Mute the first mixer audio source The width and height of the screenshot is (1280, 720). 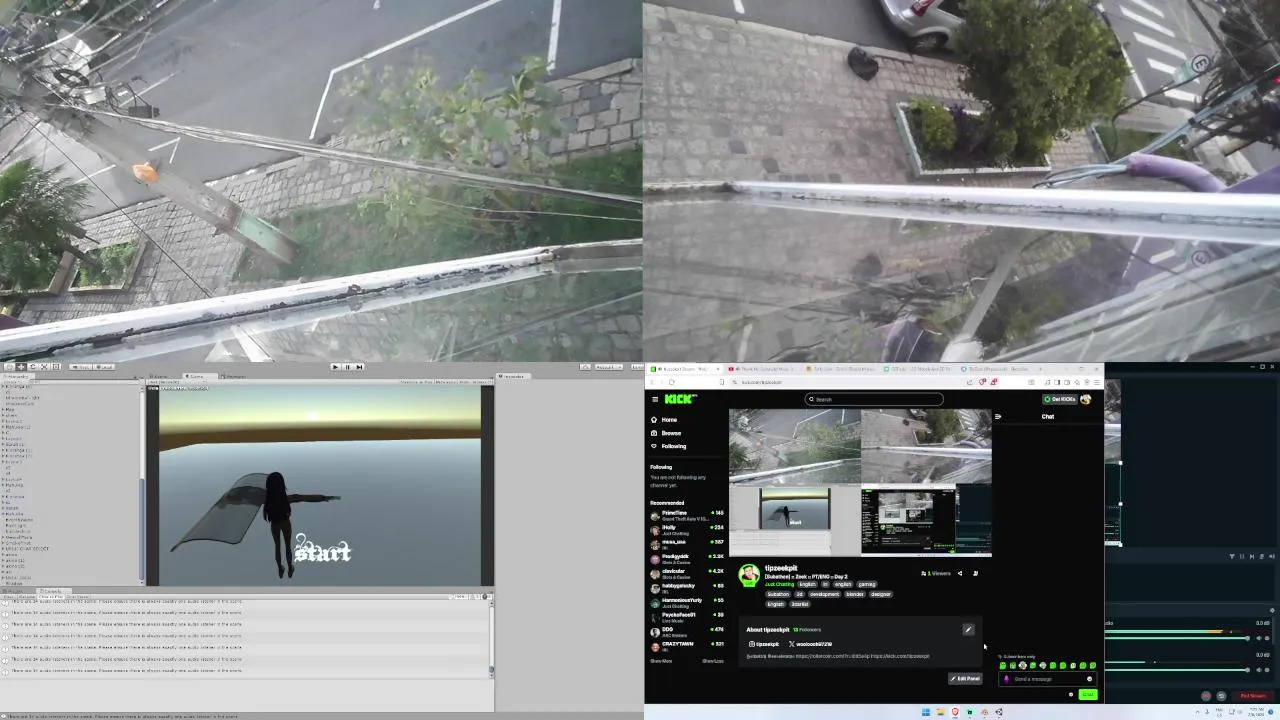coord(1259,638)
